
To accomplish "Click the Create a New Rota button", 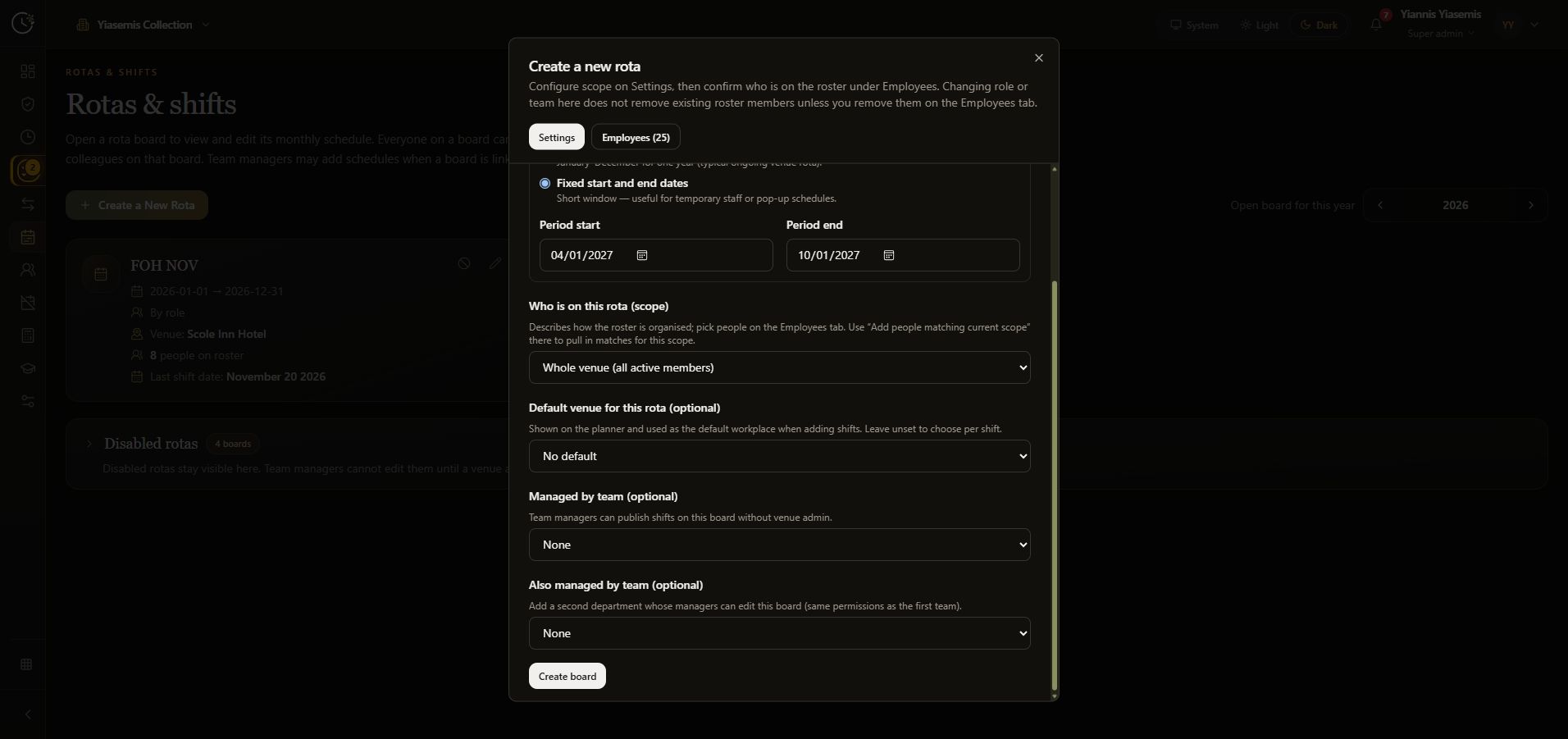I will [x=137, y=205].
